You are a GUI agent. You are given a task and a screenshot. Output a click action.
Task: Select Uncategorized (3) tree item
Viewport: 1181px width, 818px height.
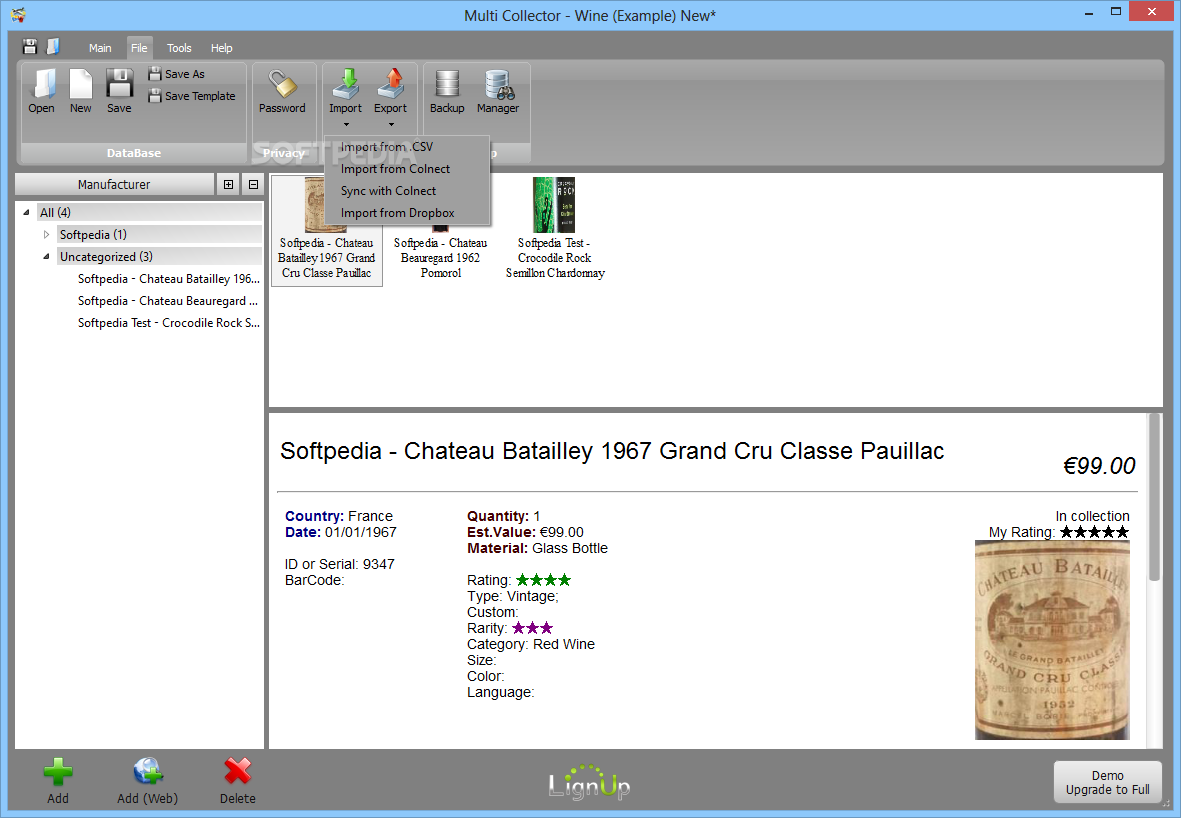(160, 256)
